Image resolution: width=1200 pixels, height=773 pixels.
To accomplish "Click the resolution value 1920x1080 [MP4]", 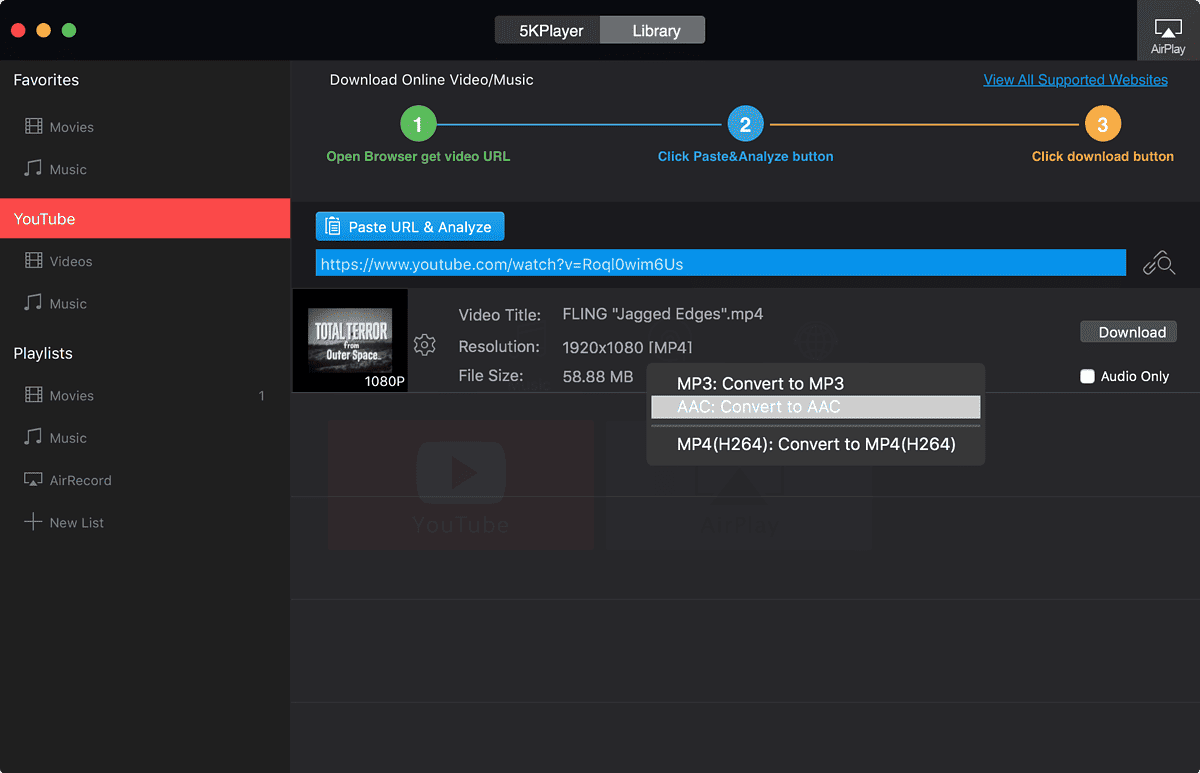I will click(x=627, y=347).
